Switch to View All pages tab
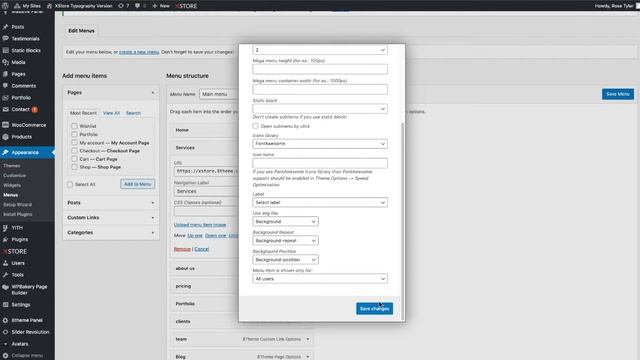Image resolution: width=640 pixels, height=360 pixels. tap(111, 113)
